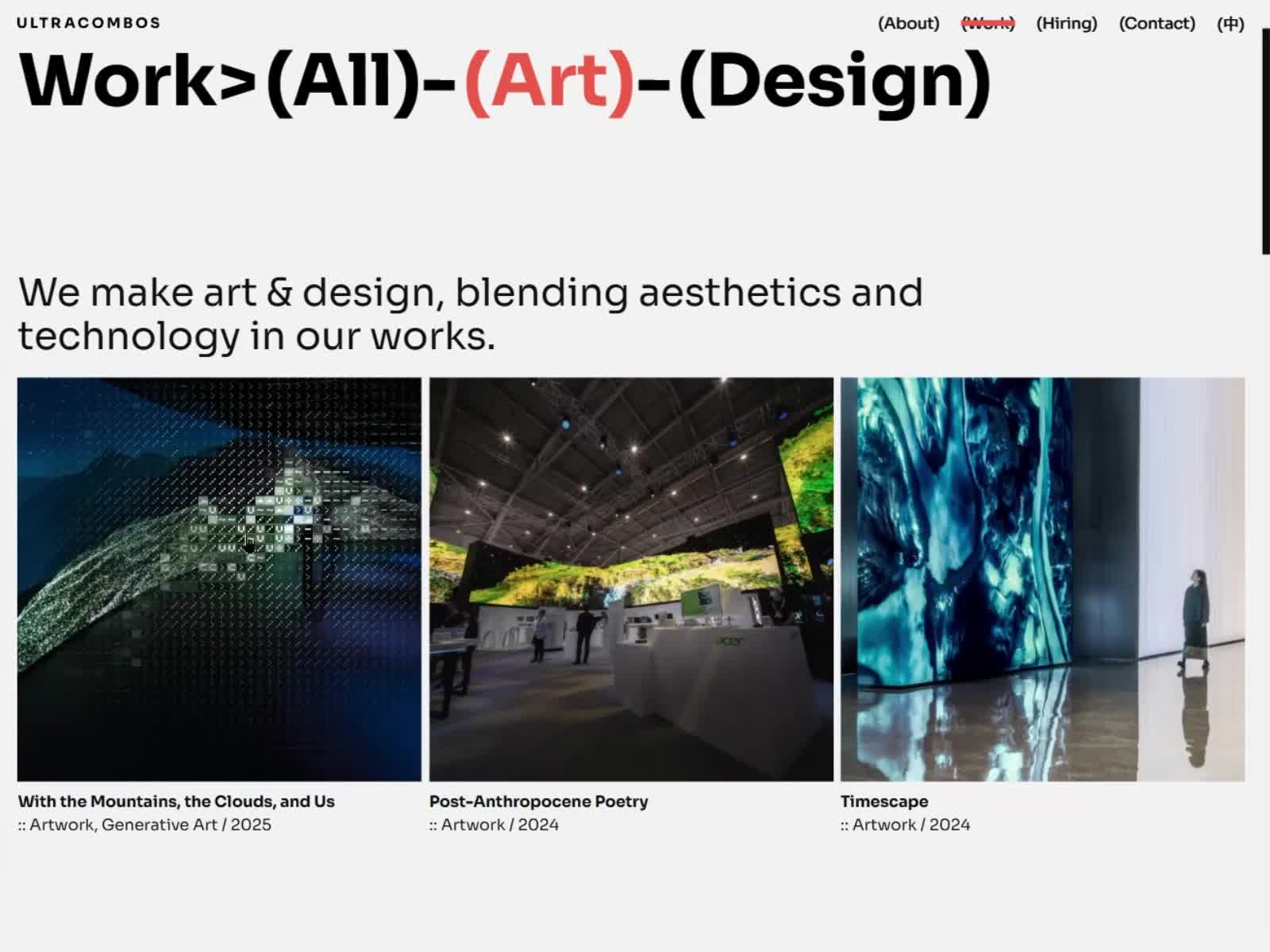Click the 'Post-Anthropocene Poetry' title
Viewport: 1270px width, 952px height.
[538, 801]
